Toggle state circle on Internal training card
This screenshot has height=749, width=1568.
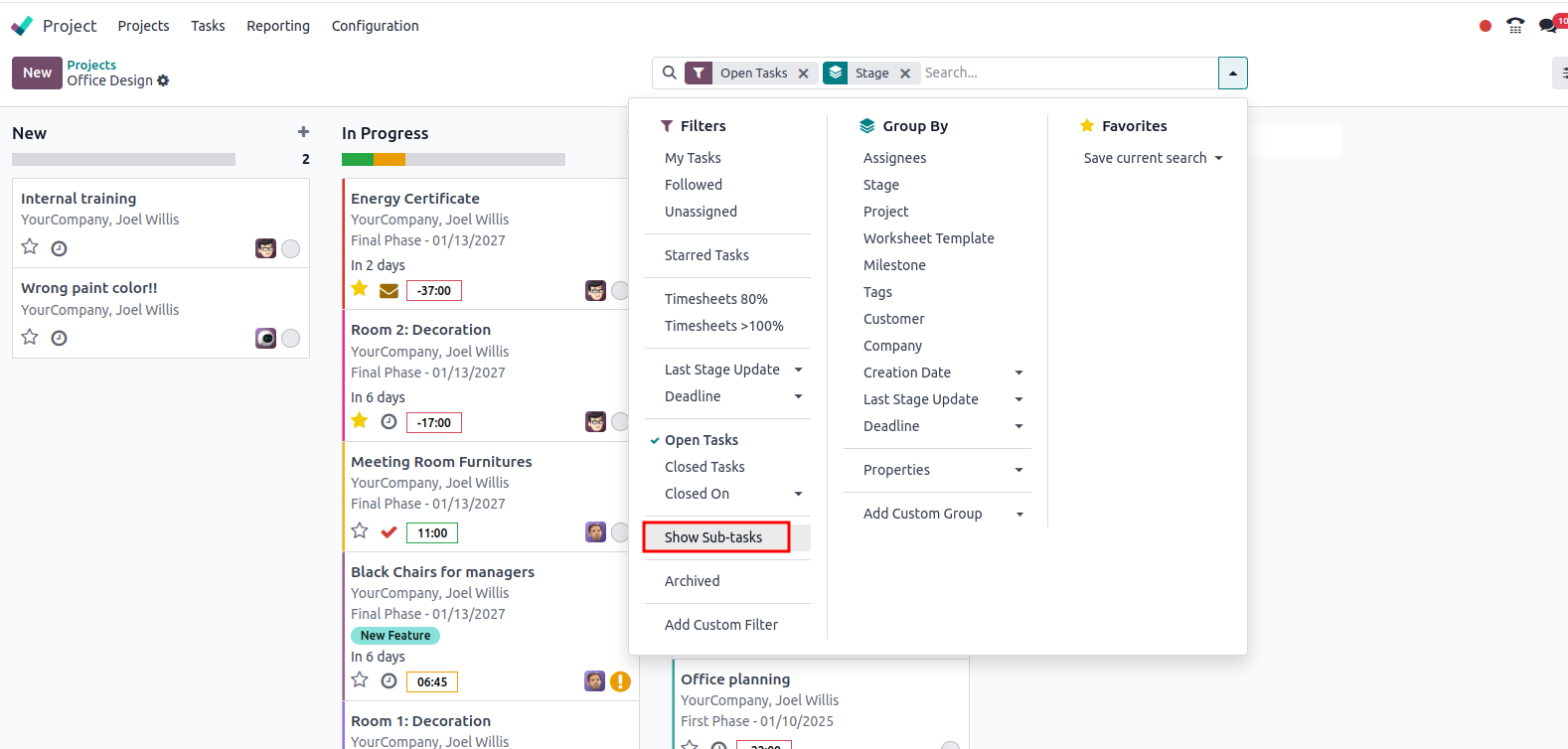click(290, 248)
